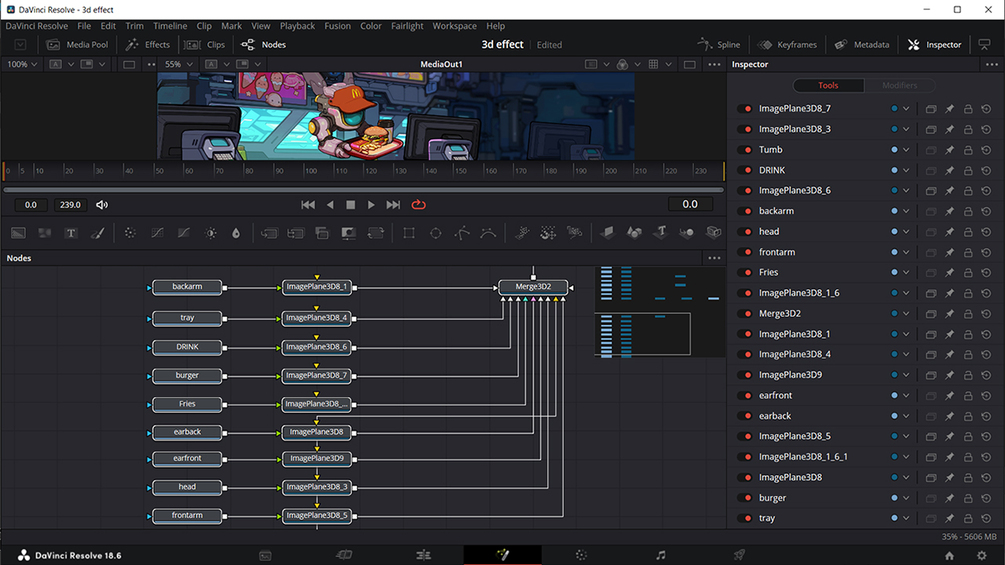Click the render end field 239.0

point(70,205)
